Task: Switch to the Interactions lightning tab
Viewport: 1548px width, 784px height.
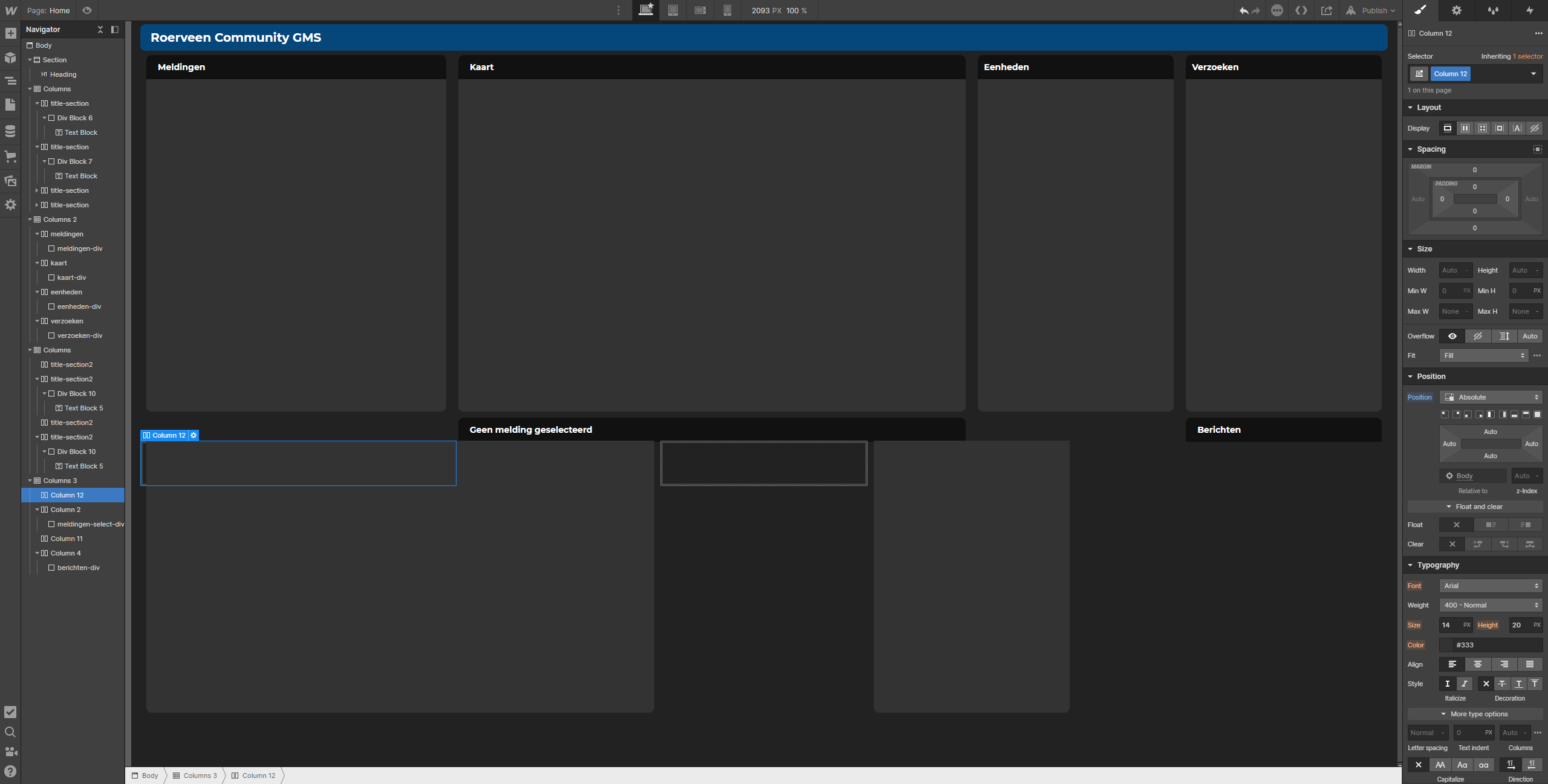Action: (x=1529, y=10)
